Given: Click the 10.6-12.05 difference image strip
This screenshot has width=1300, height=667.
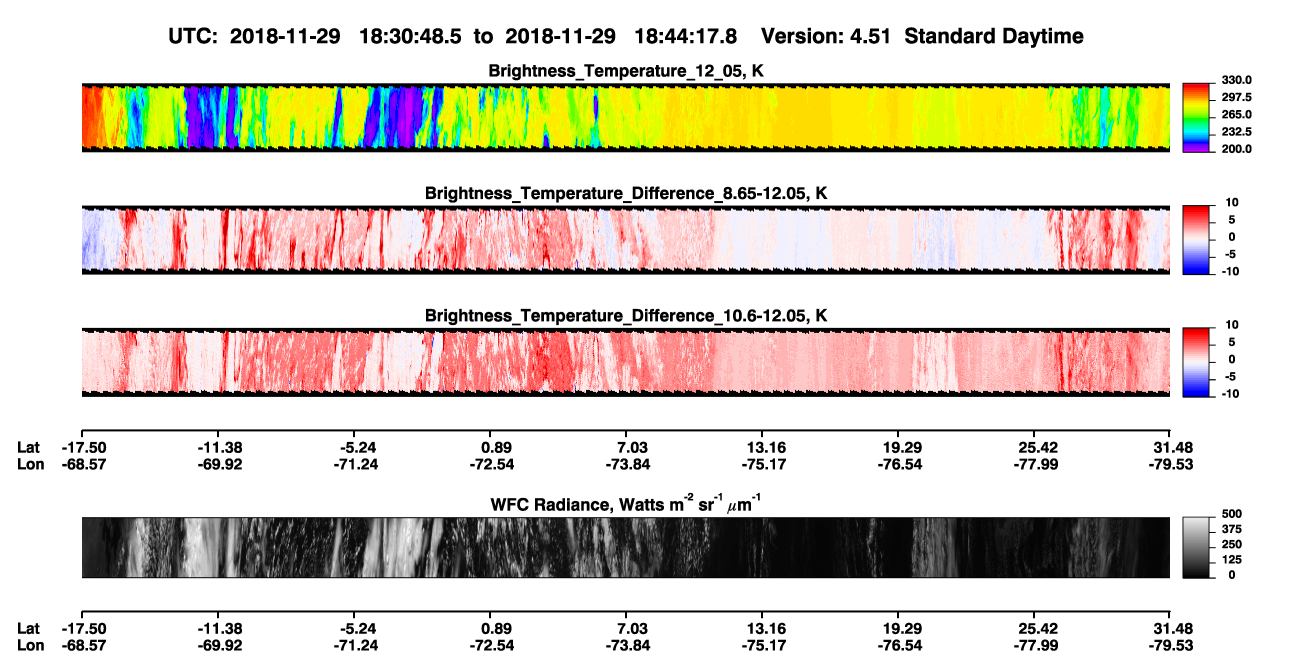Looking at the screenshot, I should pos(626,363).
